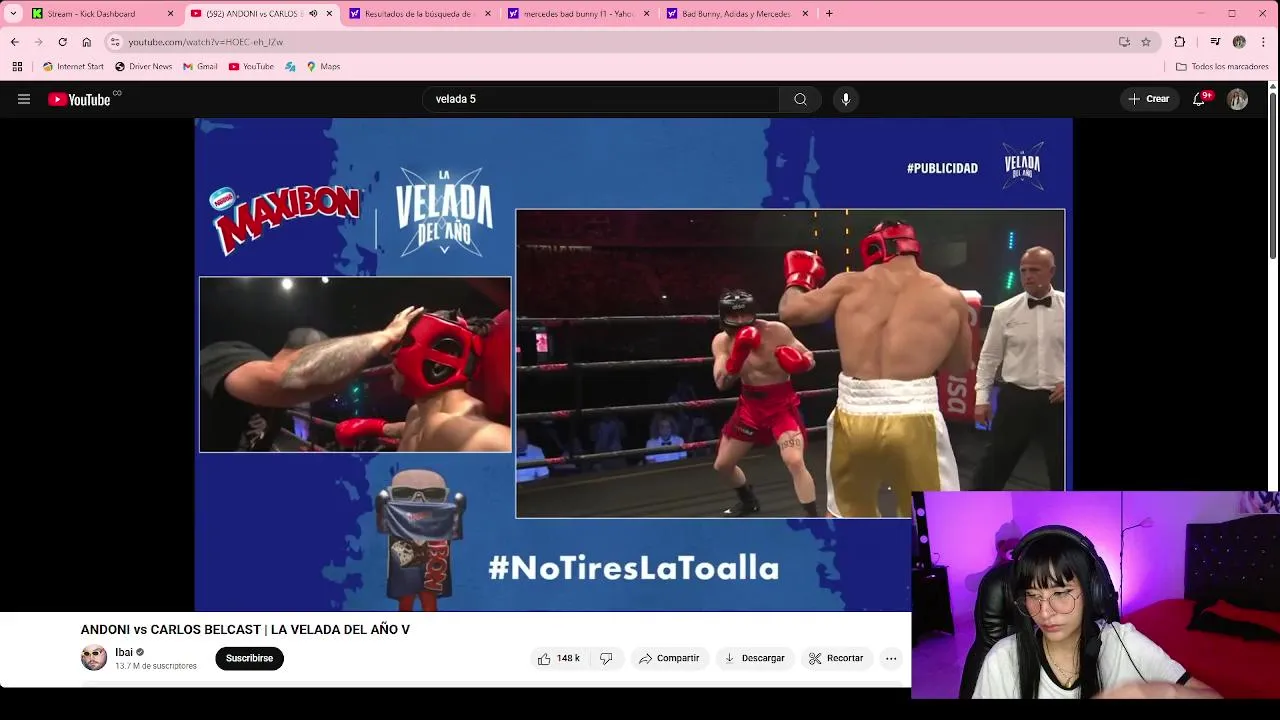1280x720 pixels.
Task: Expand the Todos los marcadores folder
Action: pyautogui.click(x=1222, y=67)
